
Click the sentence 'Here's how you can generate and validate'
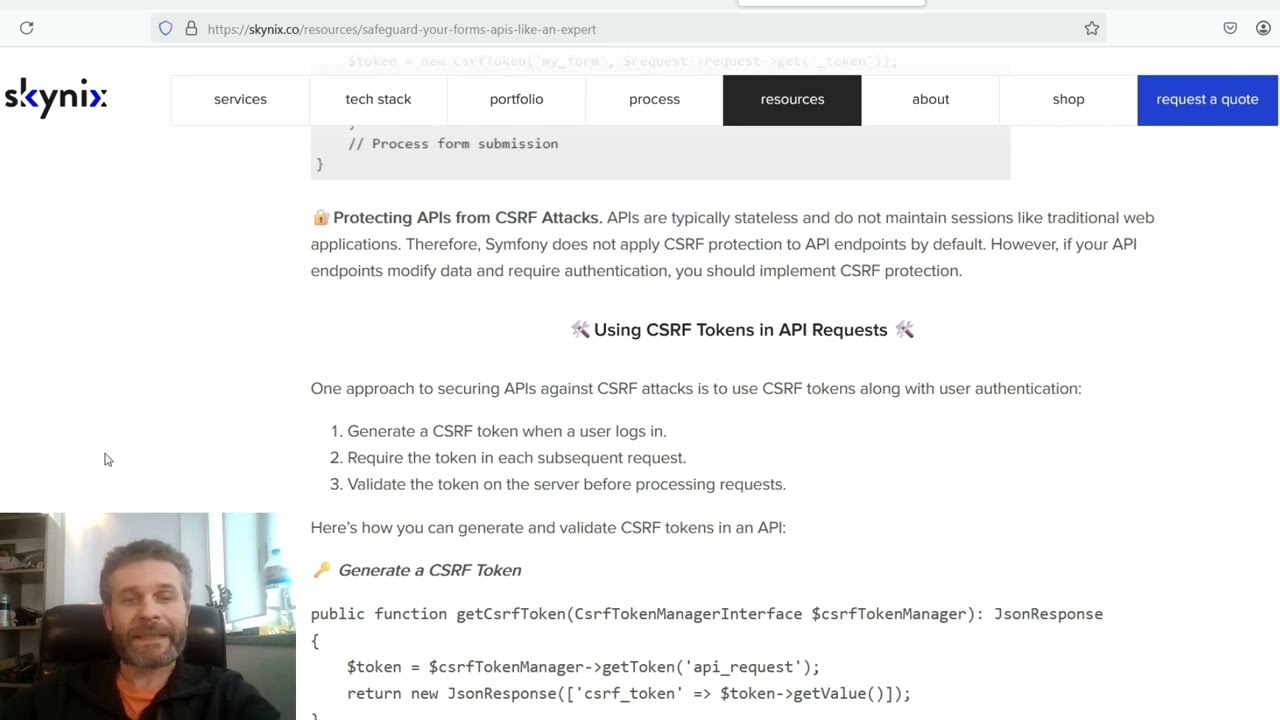[x=548, y=527]
